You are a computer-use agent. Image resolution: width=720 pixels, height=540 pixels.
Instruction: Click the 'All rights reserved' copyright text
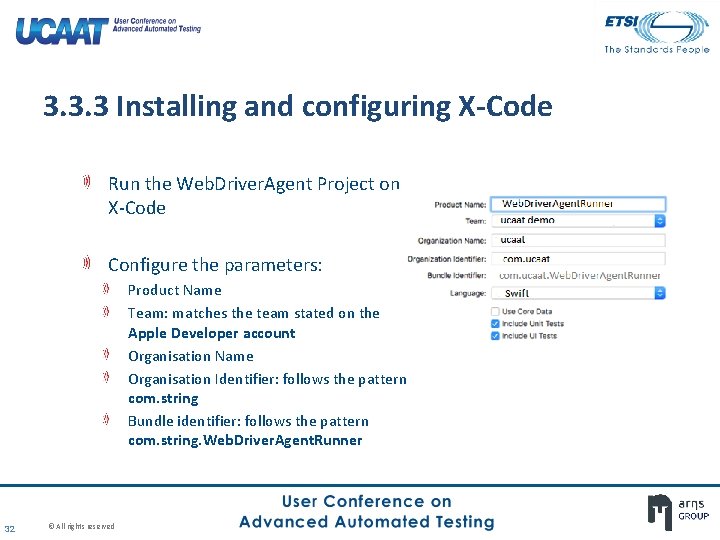81,526
